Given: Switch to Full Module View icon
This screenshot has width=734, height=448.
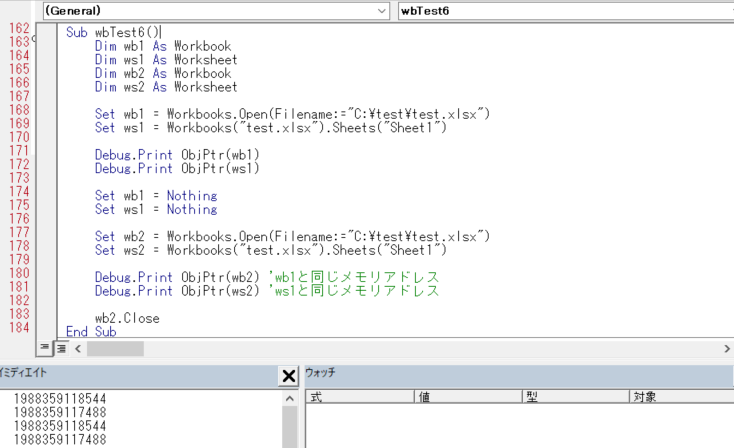Looking at the screenshot, I should (x=61, y=348).
